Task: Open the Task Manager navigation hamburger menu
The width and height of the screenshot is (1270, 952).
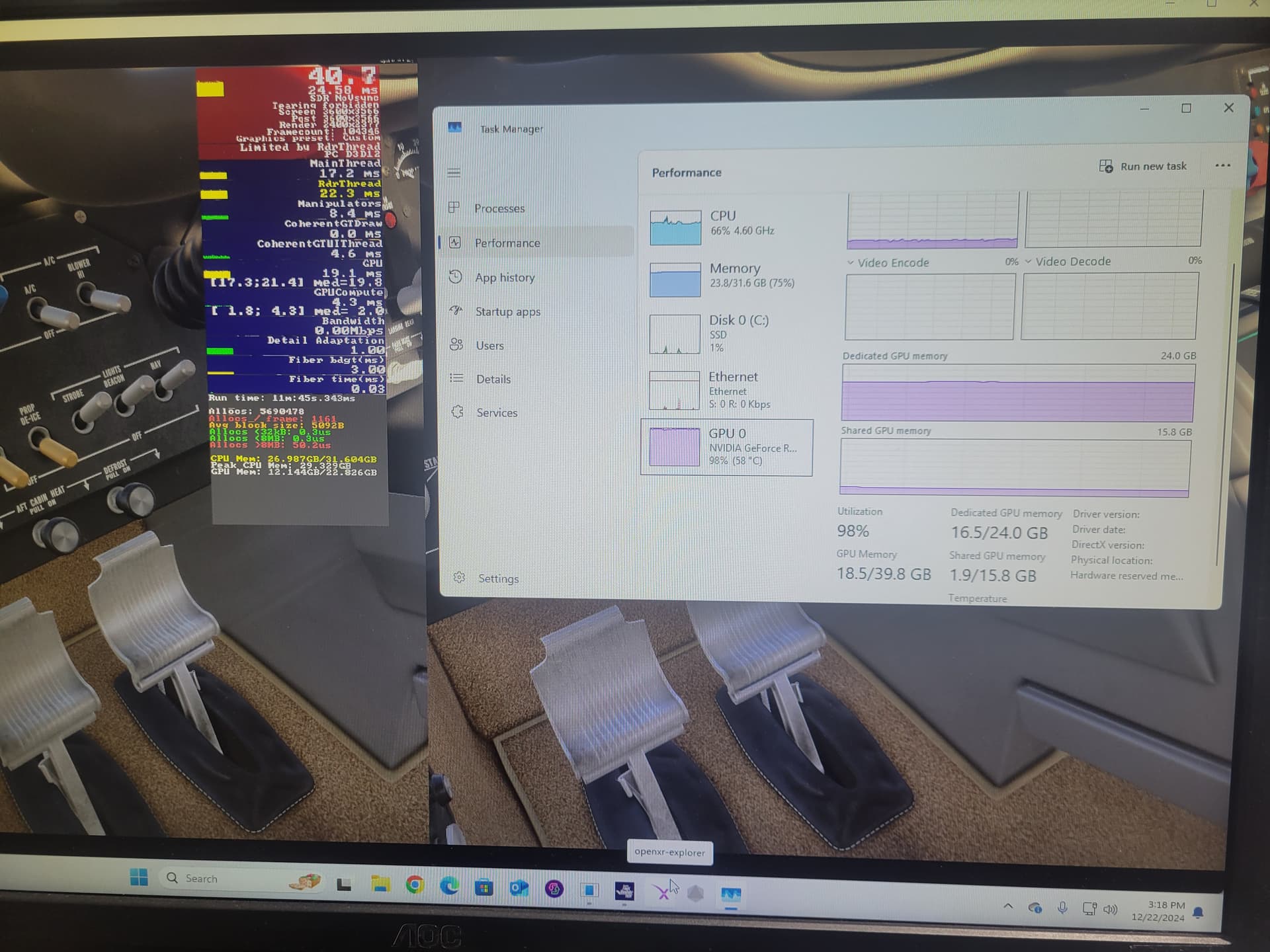Action: pos(454,171)
